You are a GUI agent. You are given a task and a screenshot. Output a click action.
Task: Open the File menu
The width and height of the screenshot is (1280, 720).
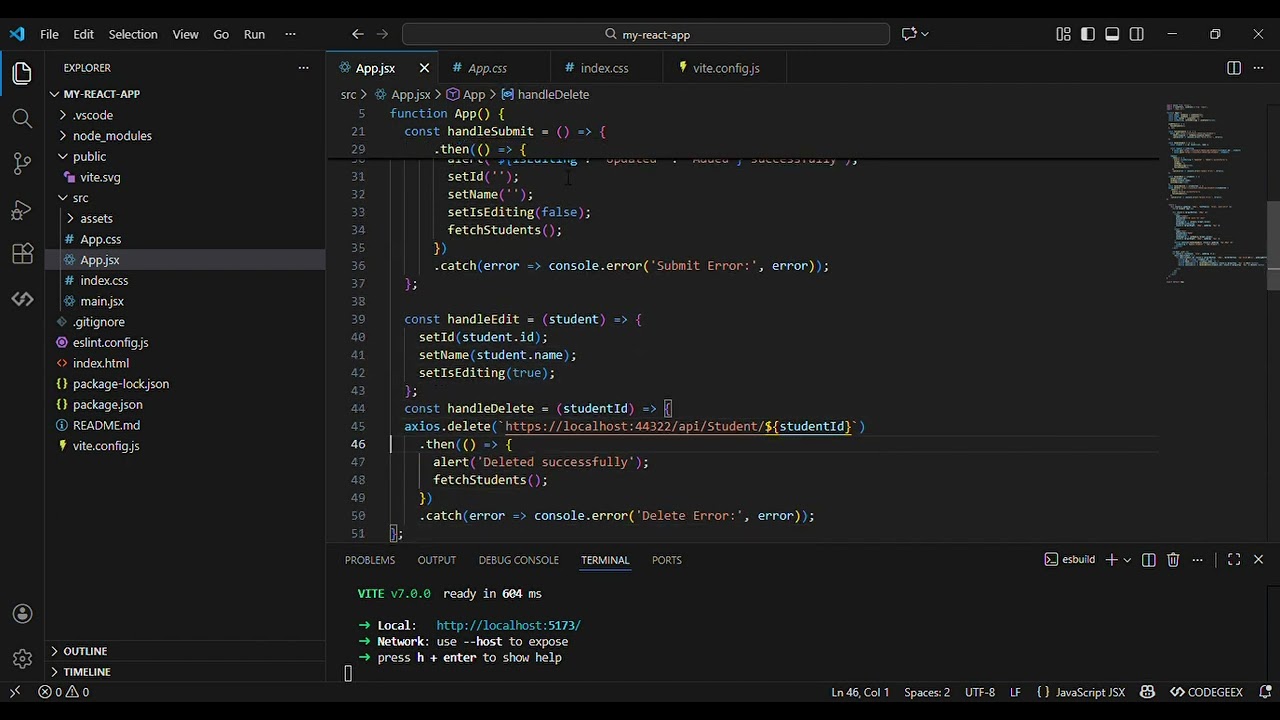click(49, 34)
